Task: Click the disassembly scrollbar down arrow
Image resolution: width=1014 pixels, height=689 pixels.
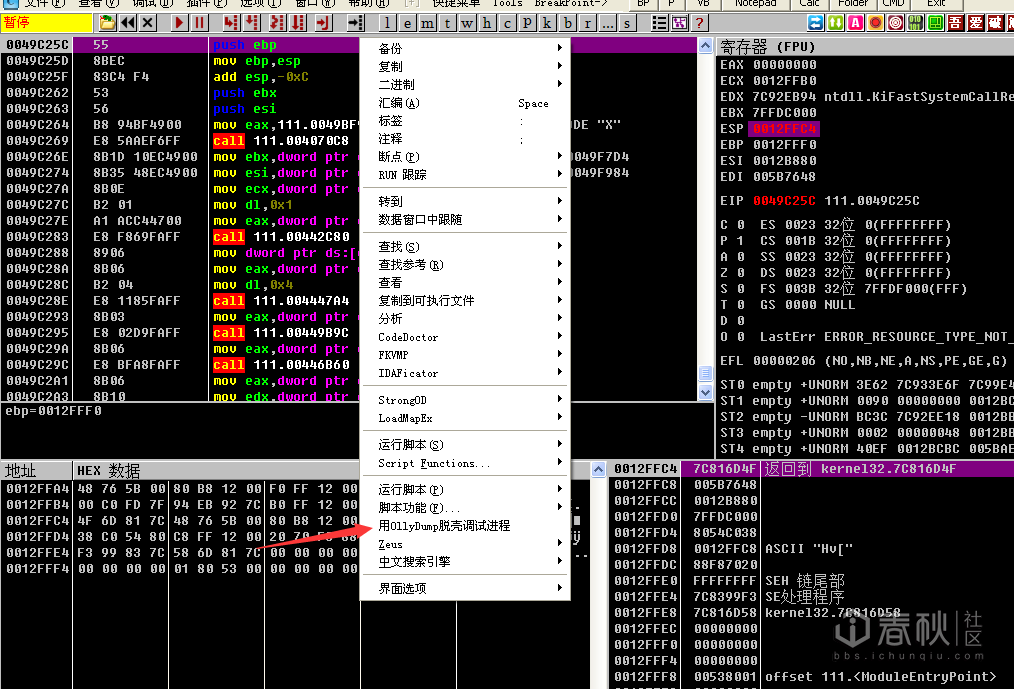Action: [x=706, y=393]
